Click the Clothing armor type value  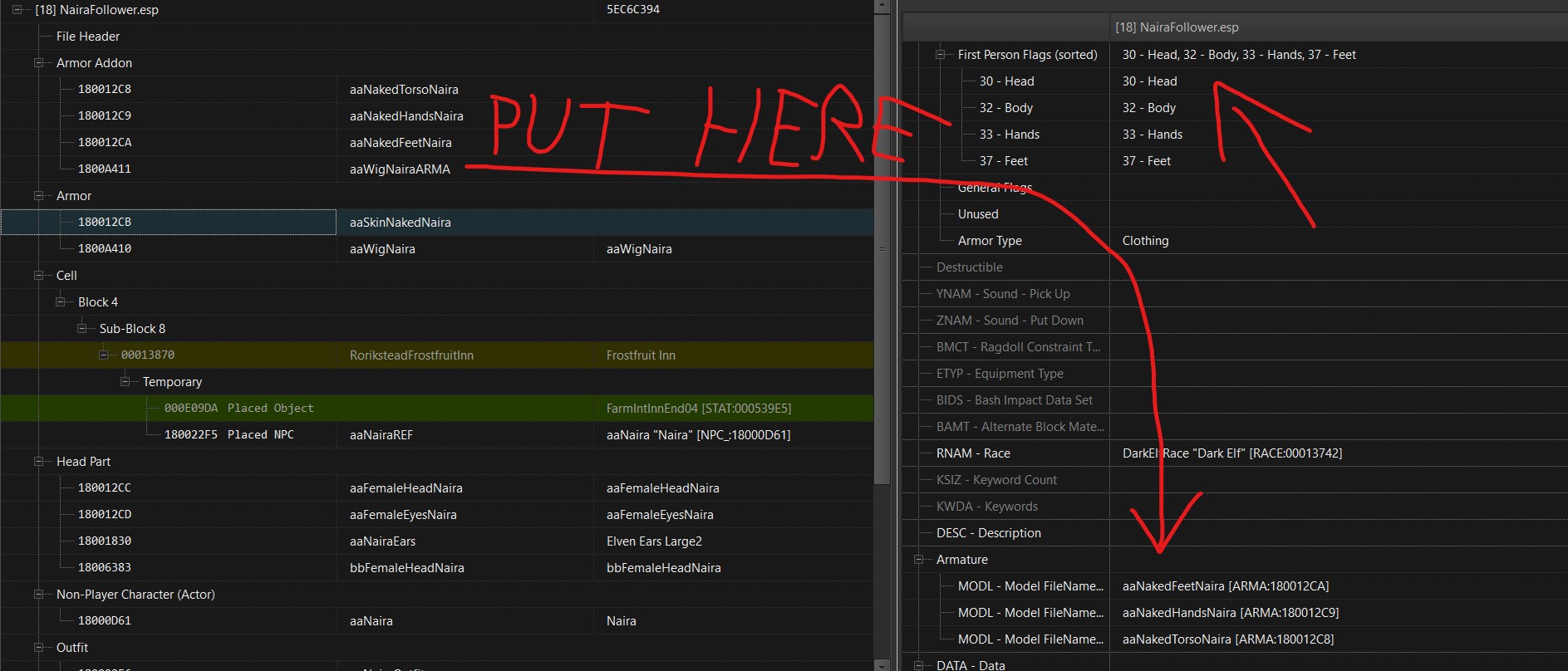tap(1145, 241)
